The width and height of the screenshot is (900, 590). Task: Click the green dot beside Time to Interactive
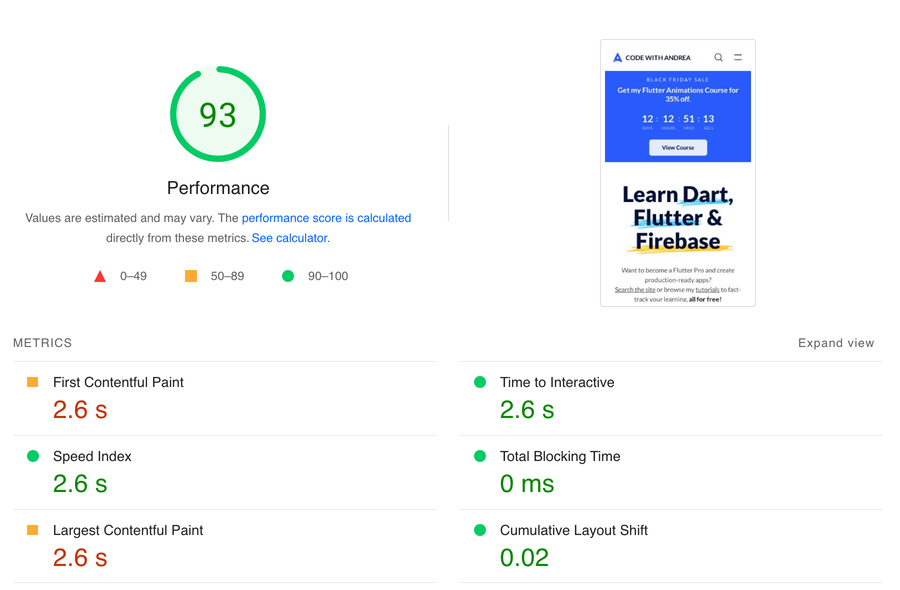(480, 382)
